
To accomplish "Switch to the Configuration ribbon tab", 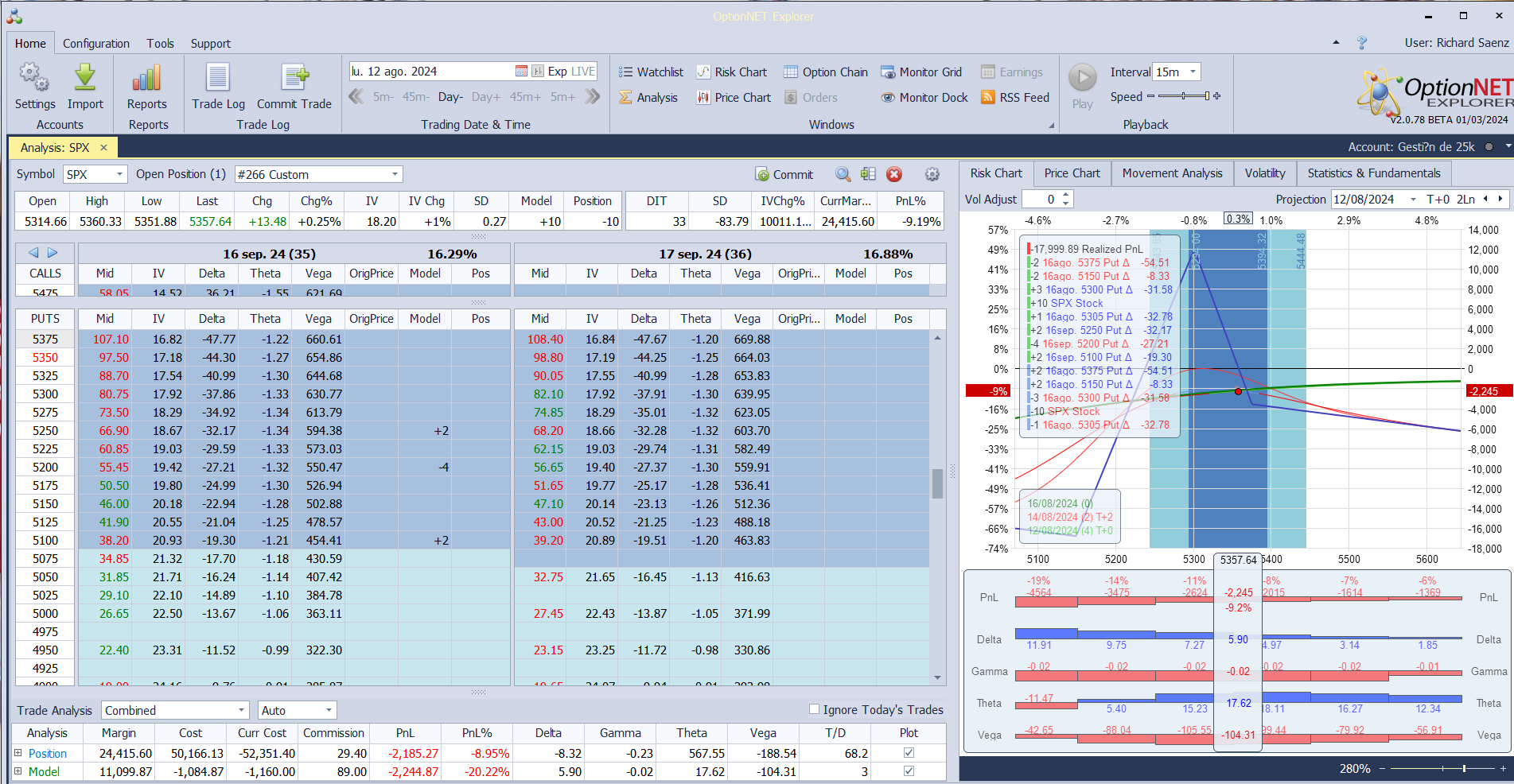I will click(x=95, y=44).
